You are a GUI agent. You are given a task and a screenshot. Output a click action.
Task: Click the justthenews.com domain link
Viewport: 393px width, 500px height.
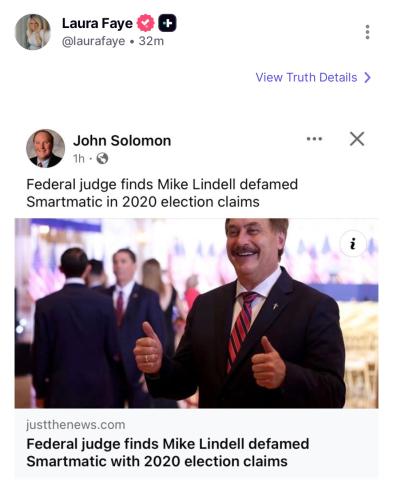pyautogui.click(x=76, y=425)
